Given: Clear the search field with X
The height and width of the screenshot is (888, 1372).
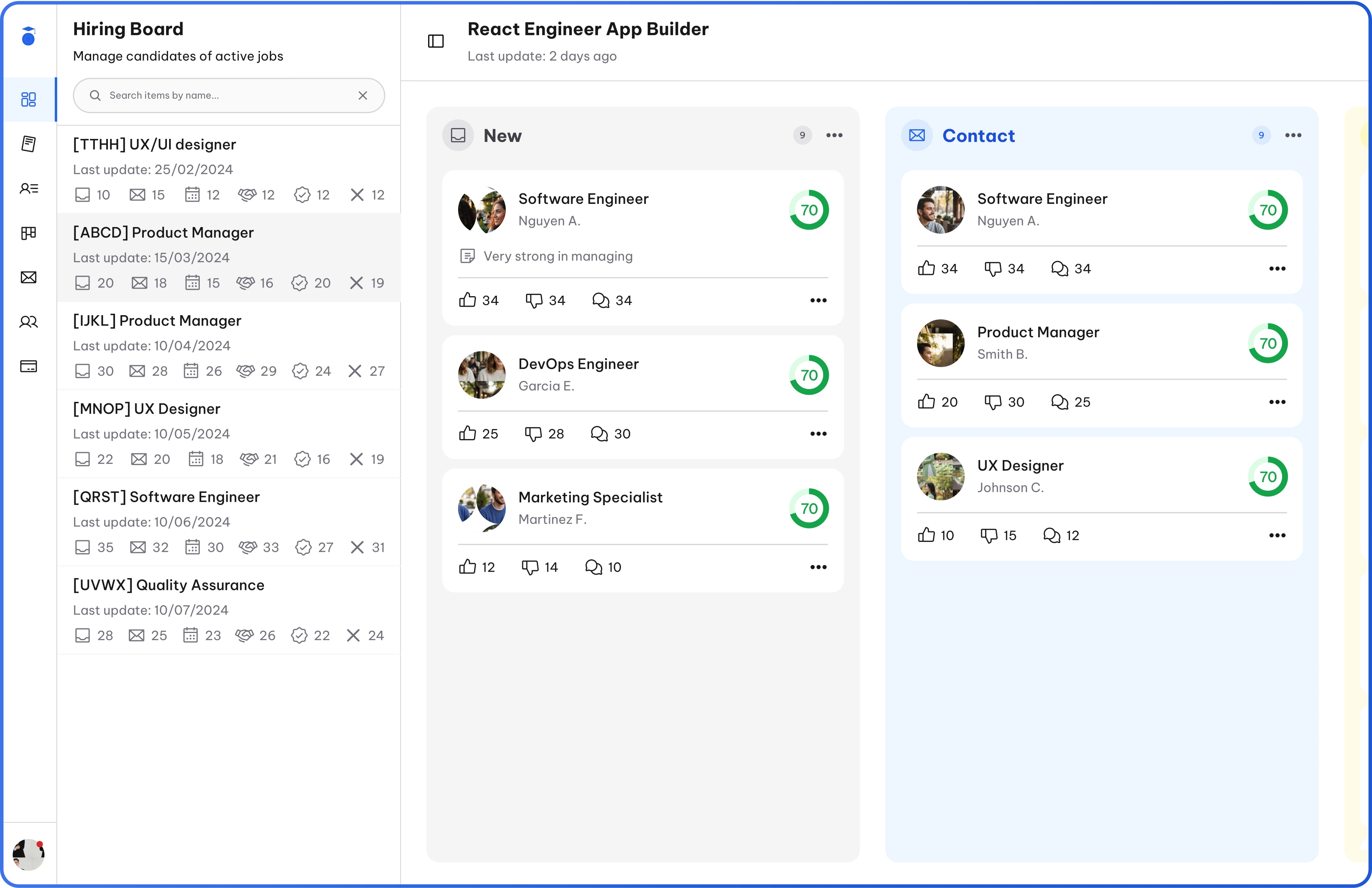Looking at the screenshot, I should 363,95.
